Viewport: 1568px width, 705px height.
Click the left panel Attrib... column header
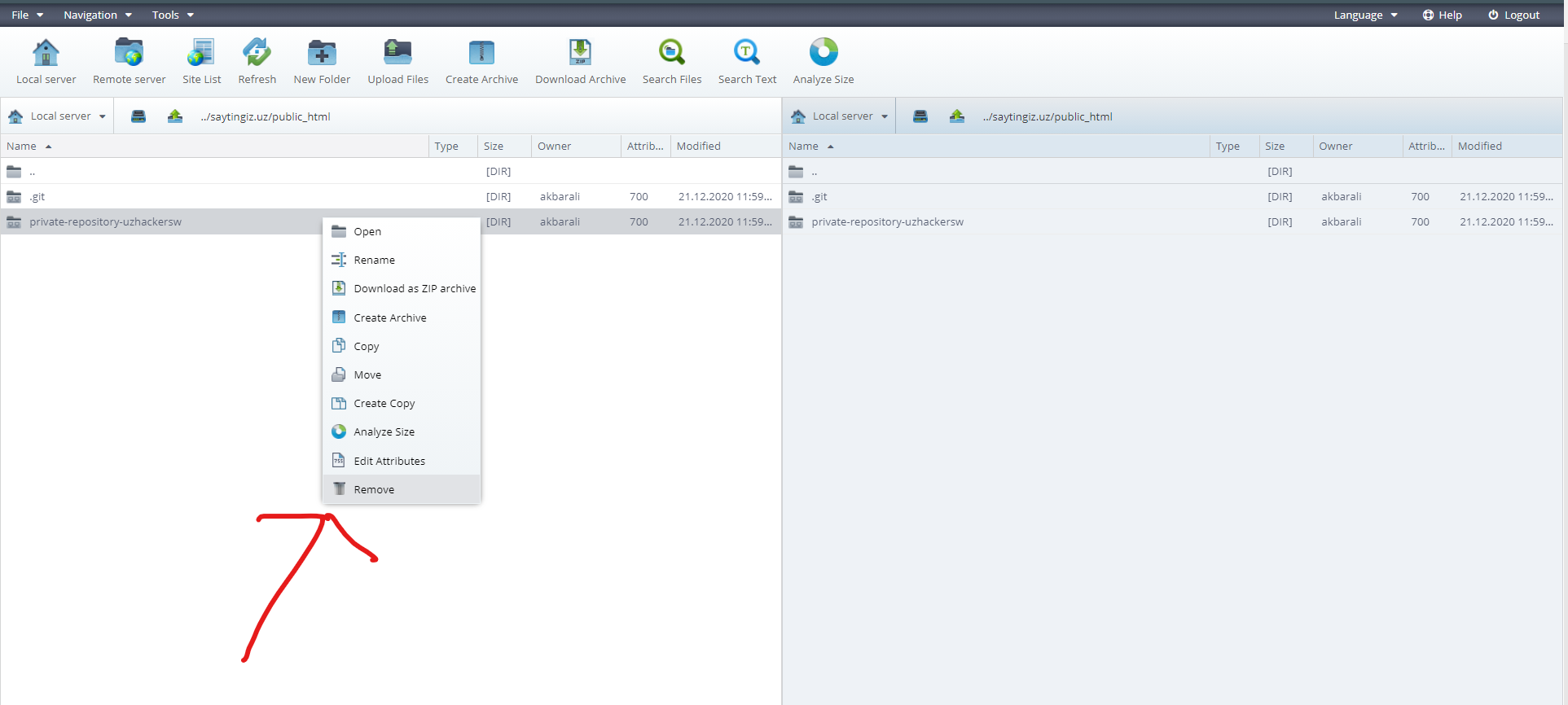click(x=646, y=146)
